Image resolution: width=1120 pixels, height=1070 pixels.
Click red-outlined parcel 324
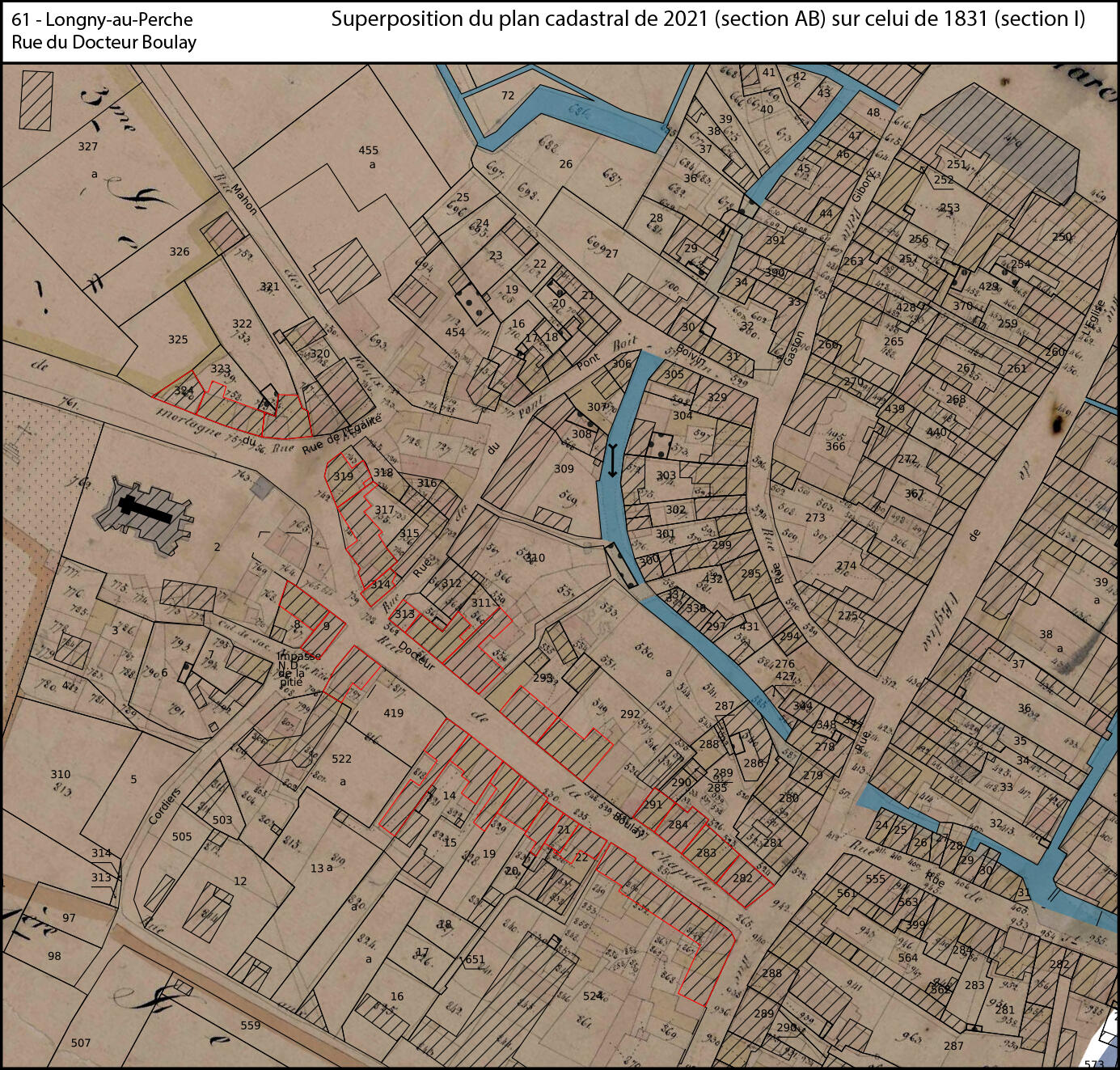coord(184,391)
